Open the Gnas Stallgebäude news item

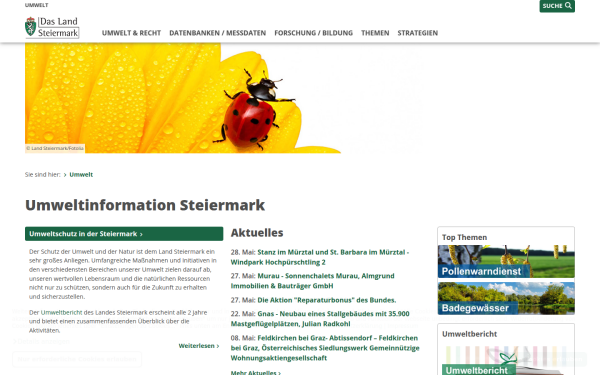[x=320, y=319]
